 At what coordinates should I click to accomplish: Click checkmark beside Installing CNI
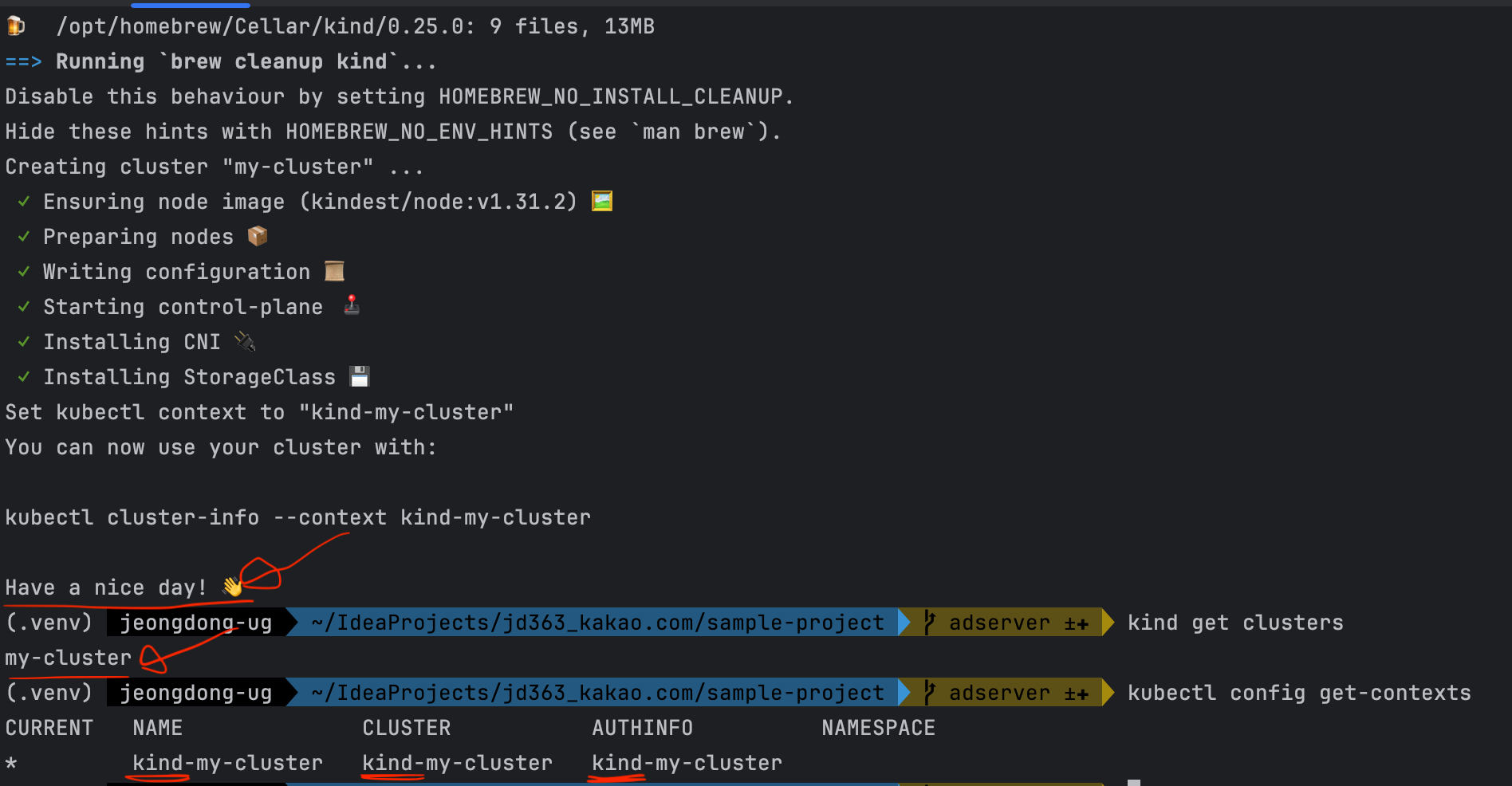click(x=24, y=342)
